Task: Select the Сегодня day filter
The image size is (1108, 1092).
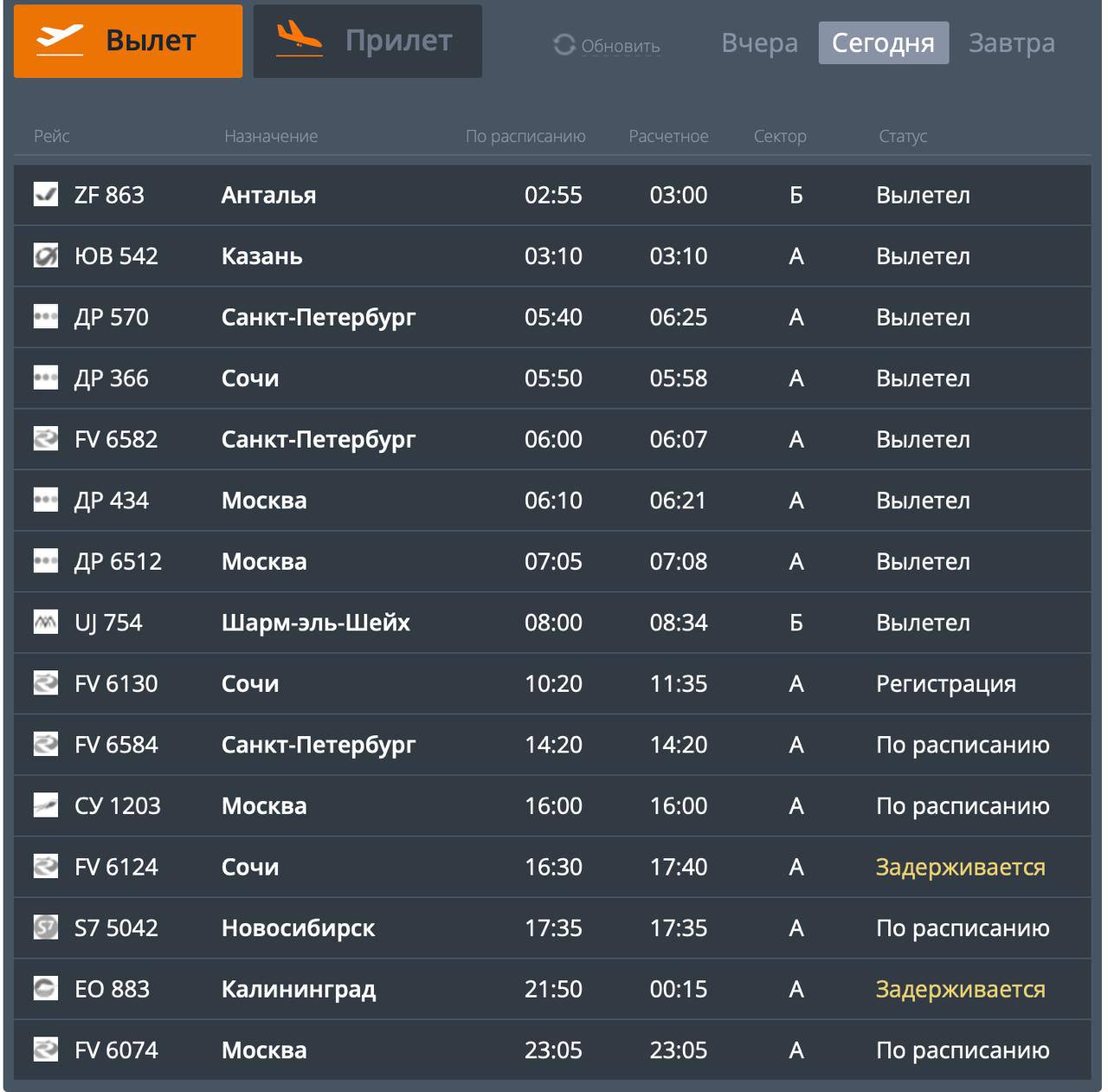Action: pyautogui.click(x=883, y=43)
